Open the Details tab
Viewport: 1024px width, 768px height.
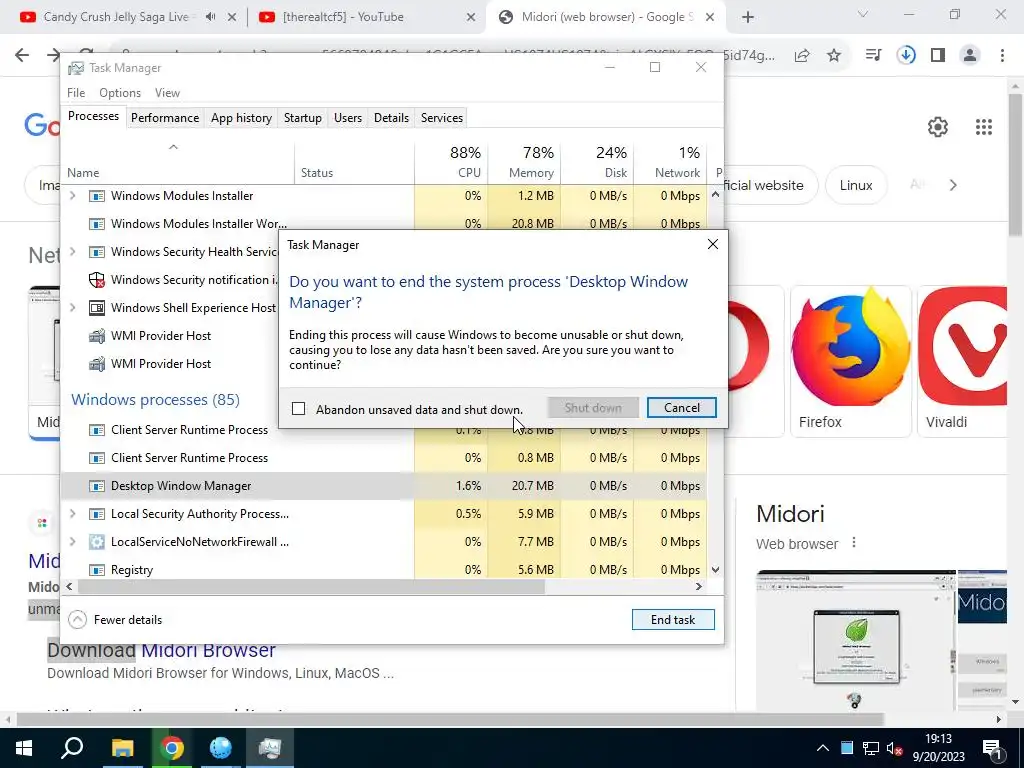(x=391, y=118)
